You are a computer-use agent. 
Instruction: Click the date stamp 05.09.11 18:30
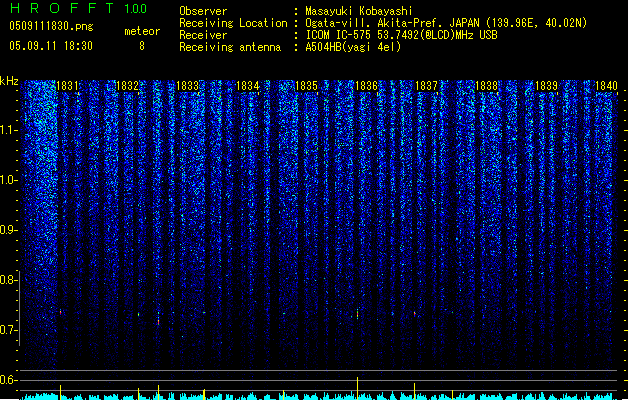(51, 46)
